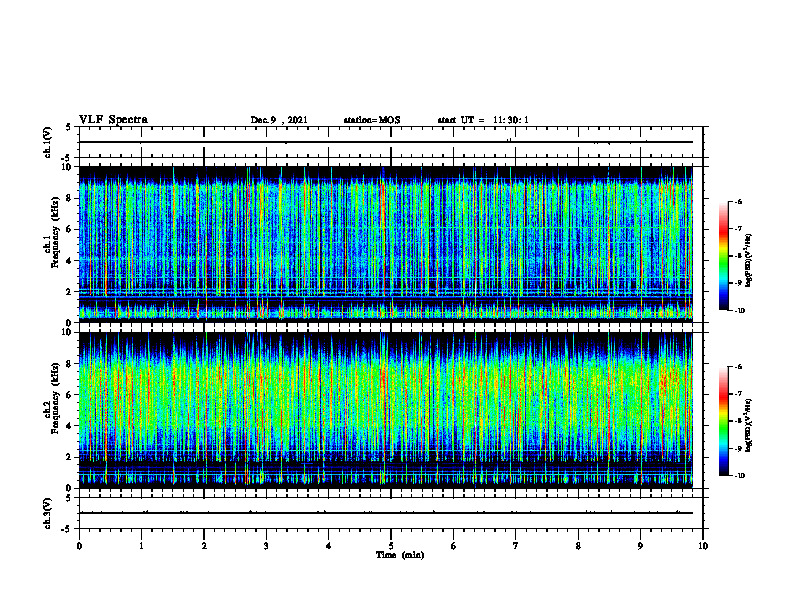Select the ch.2 "Frequency (kHz)" axis label
792x612 pixels.
(x=57, y=398)
